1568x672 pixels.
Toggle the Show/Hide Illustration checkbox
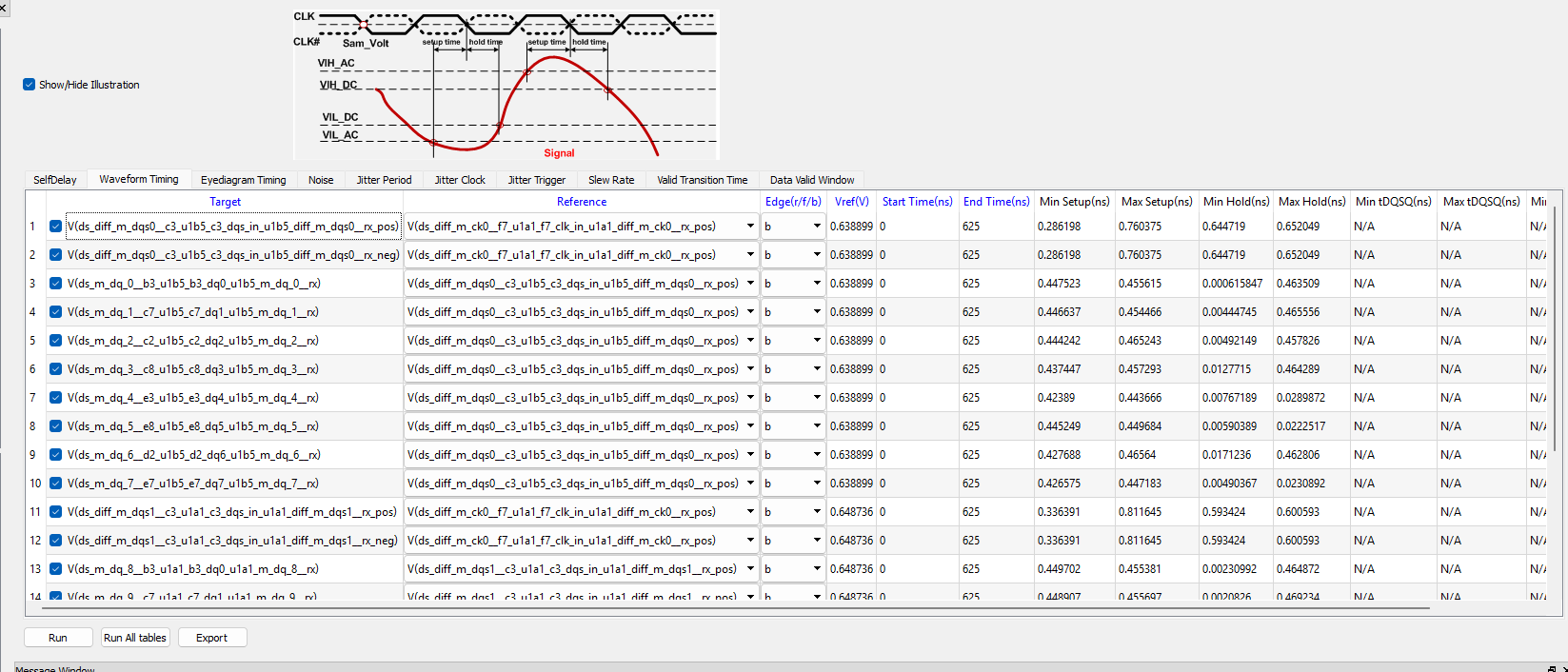pos(30,85)
